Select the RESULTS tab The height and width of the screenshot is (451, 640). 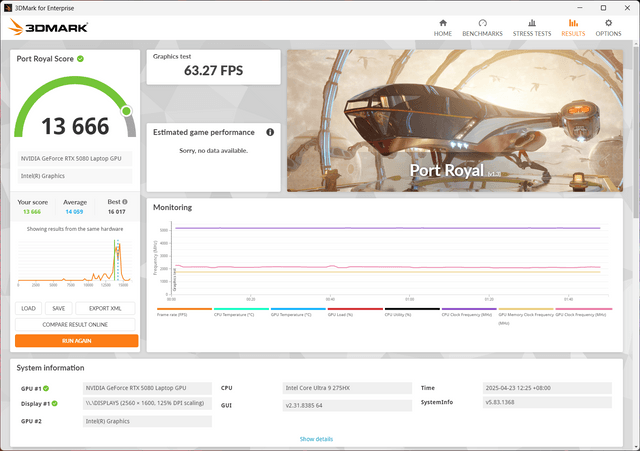[573, 28]
